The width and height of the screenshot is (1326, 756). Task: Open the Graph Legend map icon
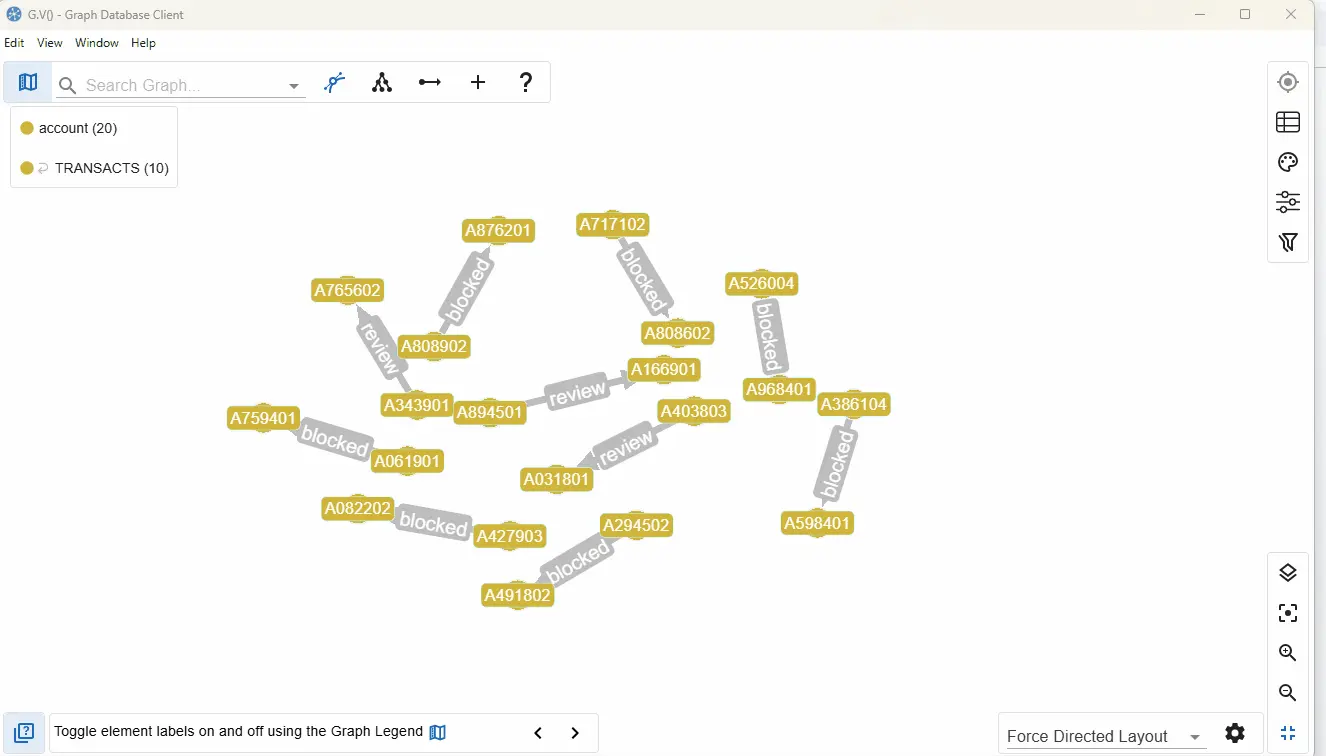point(27,81)
